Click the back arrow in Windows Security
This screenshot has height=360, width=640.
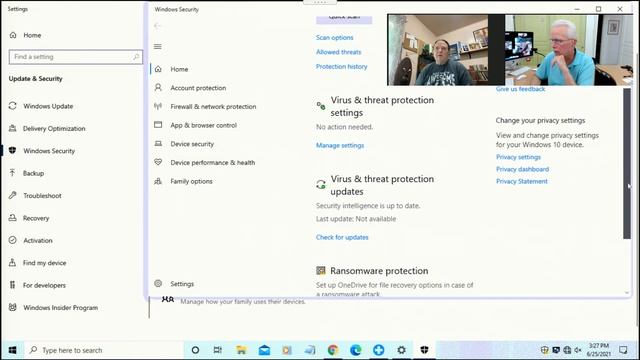(158, 26)
